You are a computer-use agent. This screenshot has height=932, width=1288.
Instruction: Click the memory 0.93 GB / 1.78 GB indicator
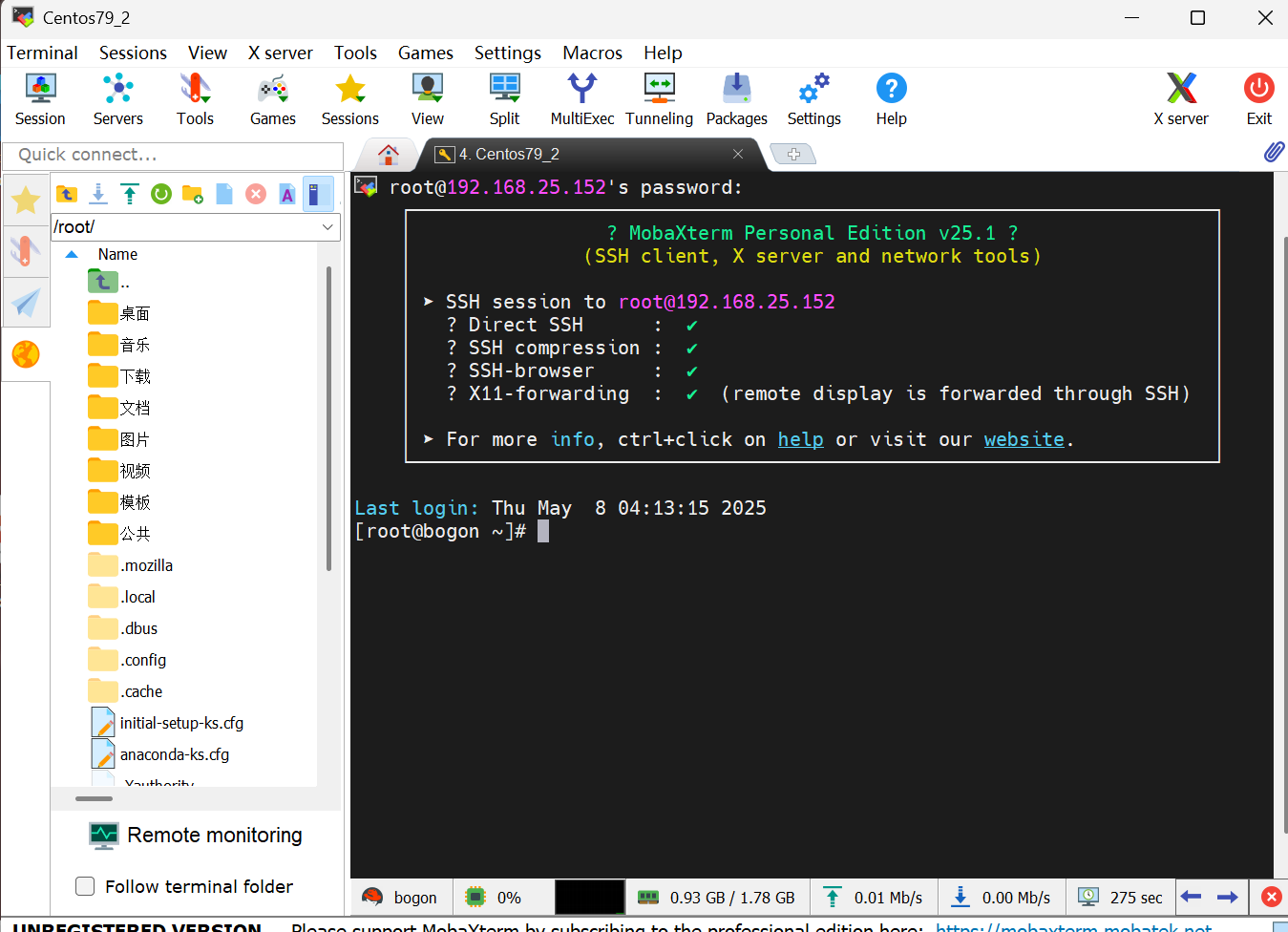pos(717,898)
